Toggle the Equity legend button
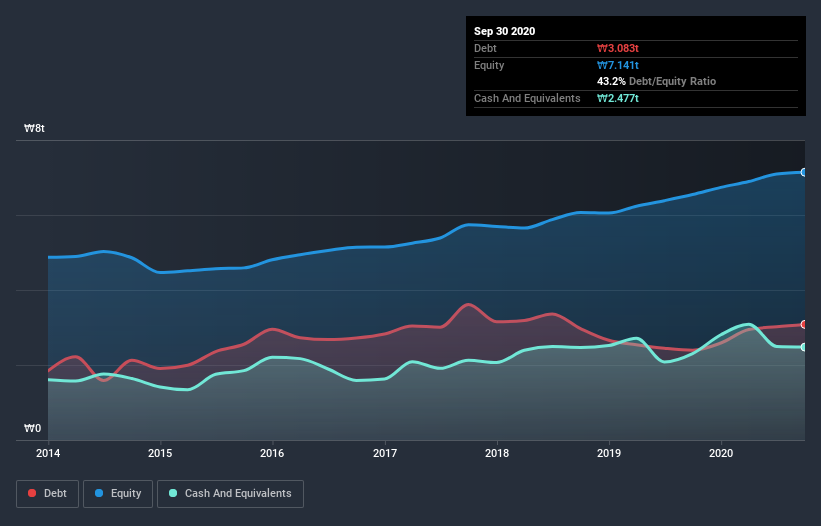The image size is (821, 526). point(118,494)
